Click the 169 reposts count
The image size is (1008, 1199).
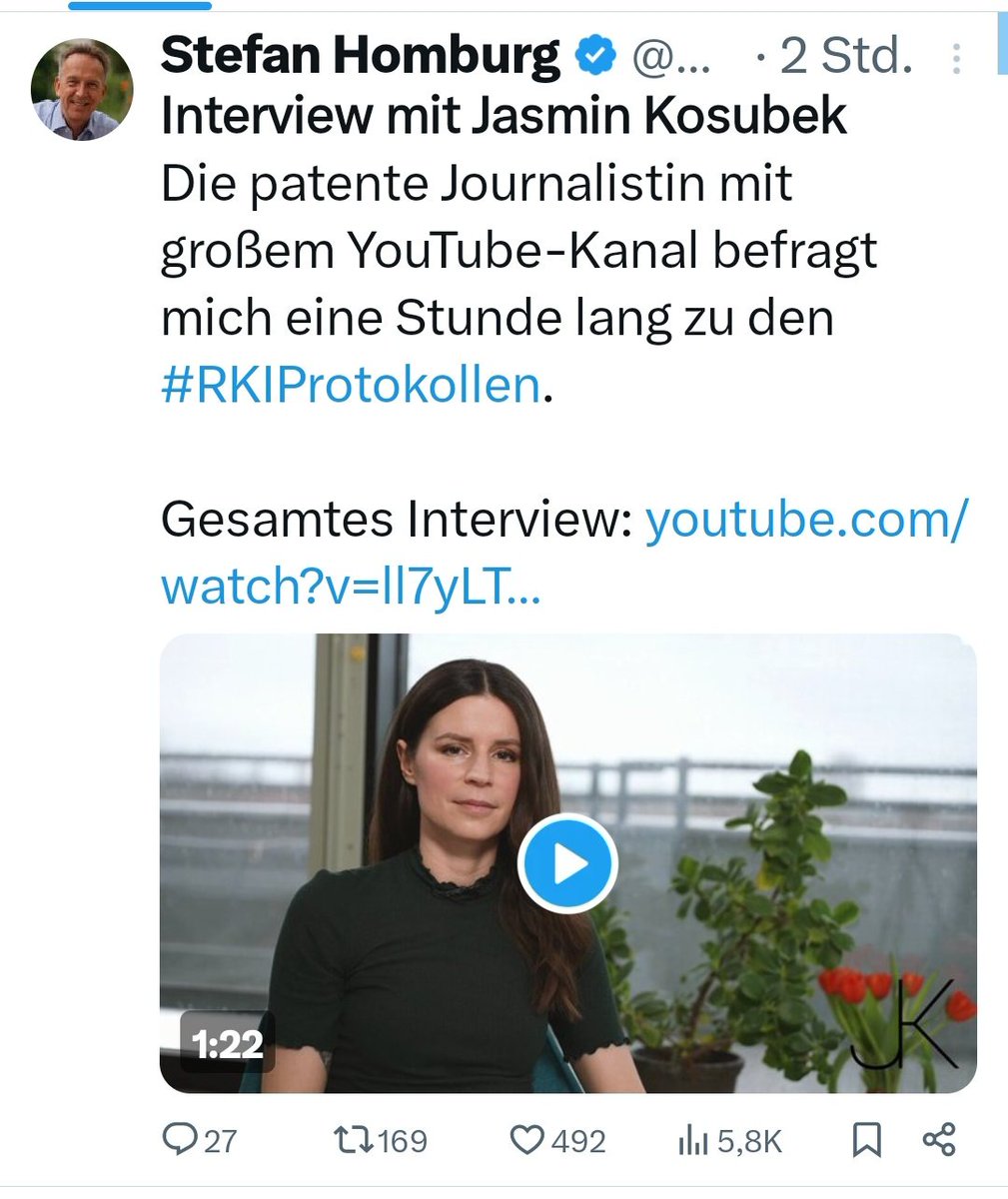(x=402, y=1141)
